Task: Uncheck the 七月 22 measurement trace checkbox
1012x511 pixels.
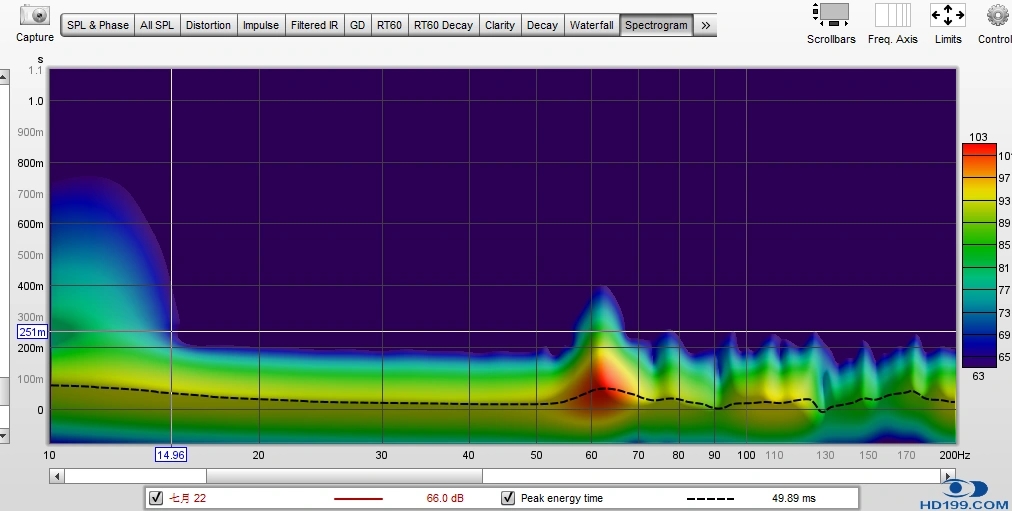Action: (155, 498)
